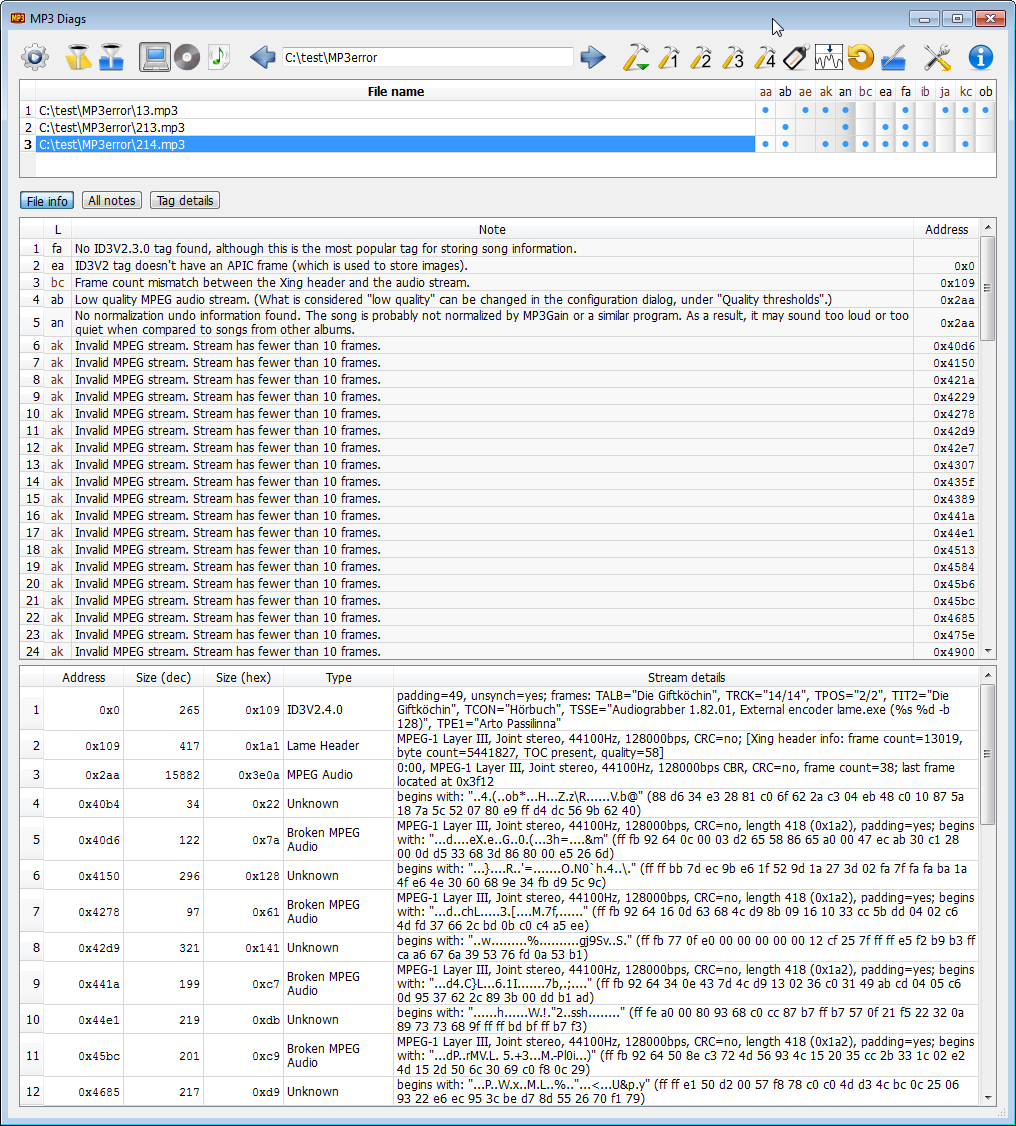1016x1126 pixels.
Task: Switch to song mode (music note icon)
Action: point(219,57)
